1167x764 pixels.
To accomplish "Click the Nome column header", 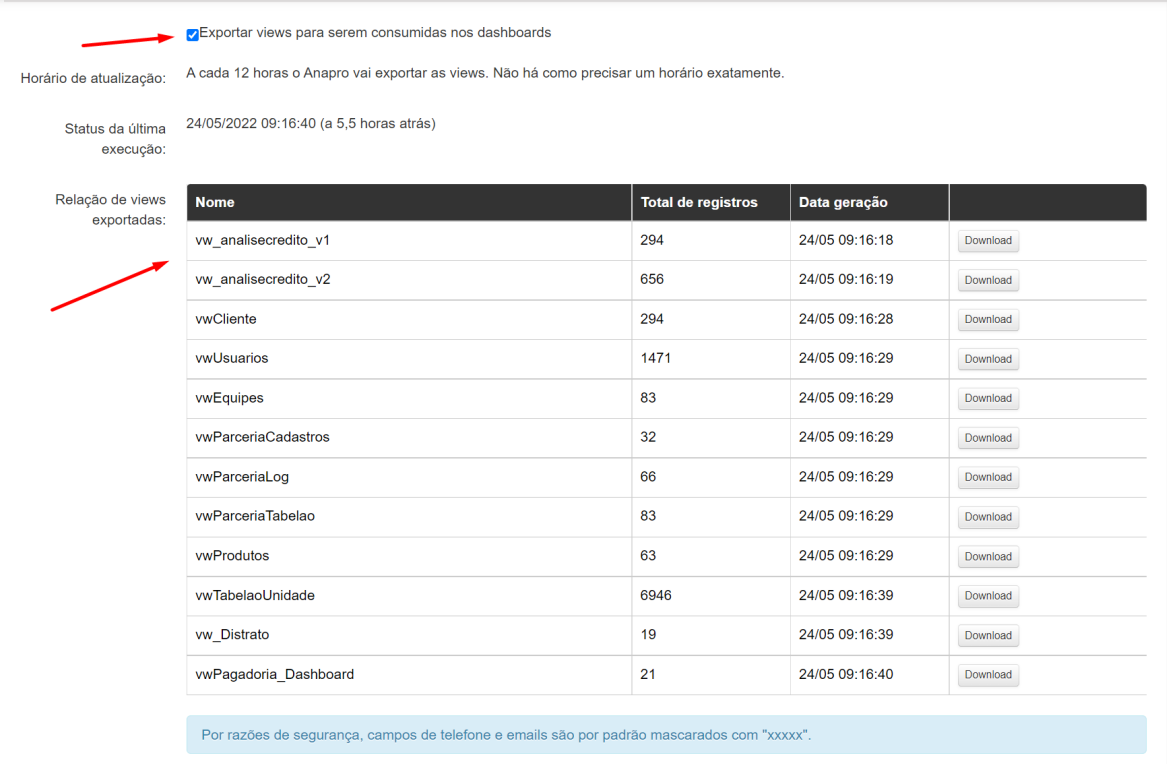I will tap(215, 202).
